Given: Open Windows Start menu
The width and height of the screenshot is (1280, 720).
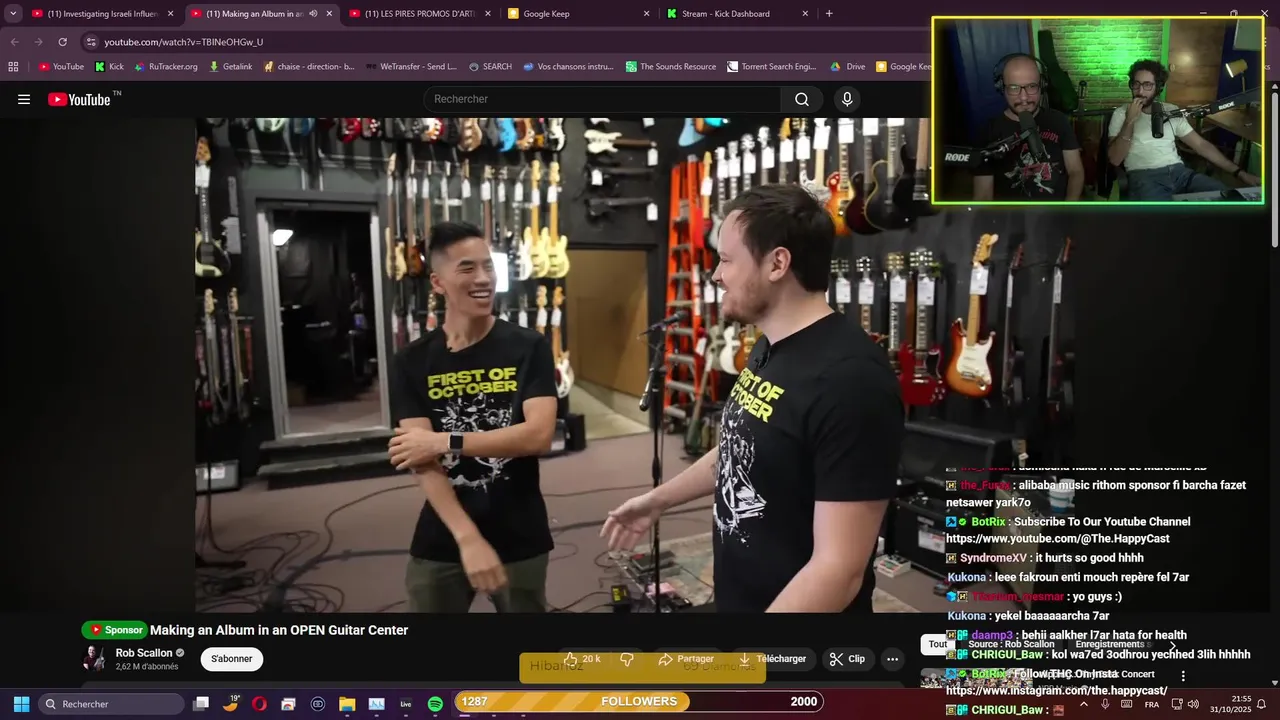Looking at the screenshot, I should pos(21,704).
